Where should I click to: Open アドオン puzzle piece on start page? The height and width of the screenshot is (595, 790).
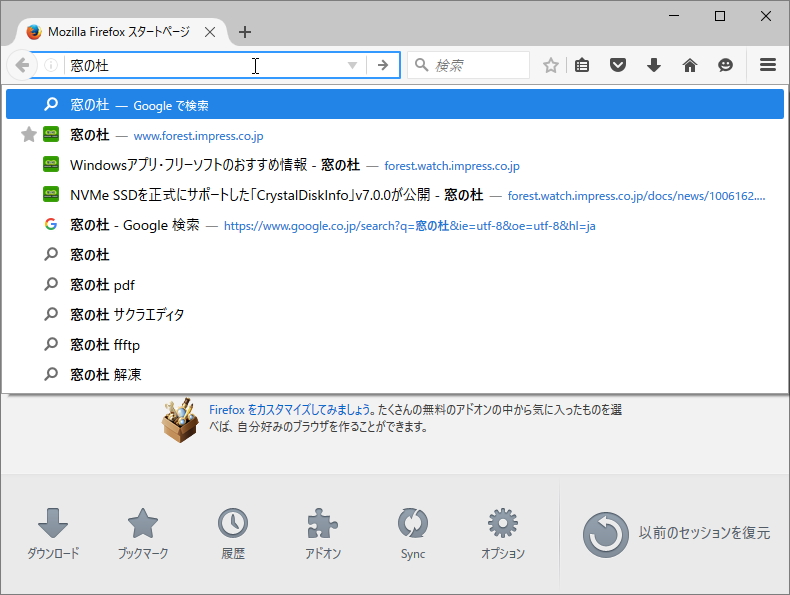[323, 534]
